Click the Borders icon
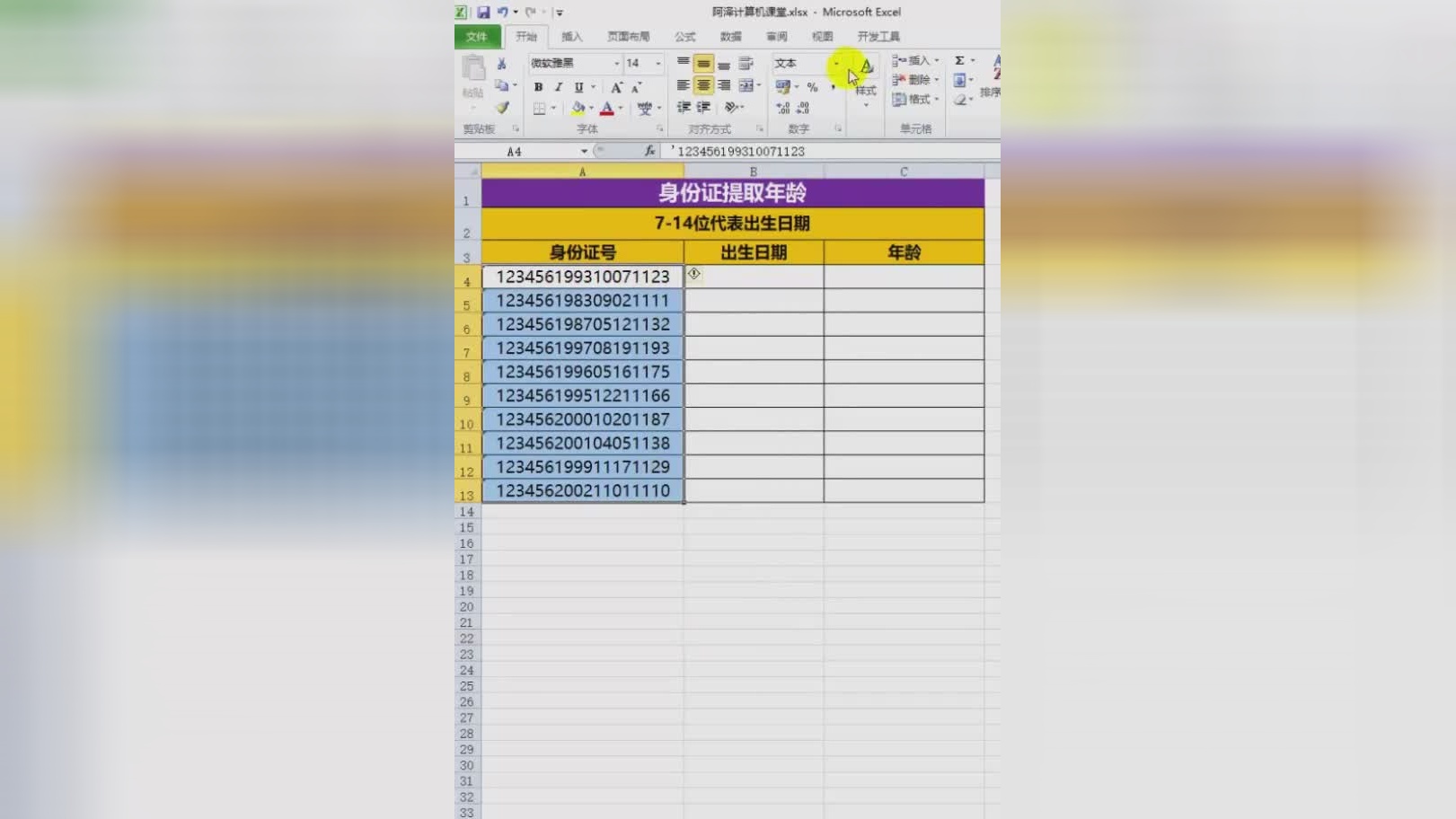1456x819 pixels. 539,108
